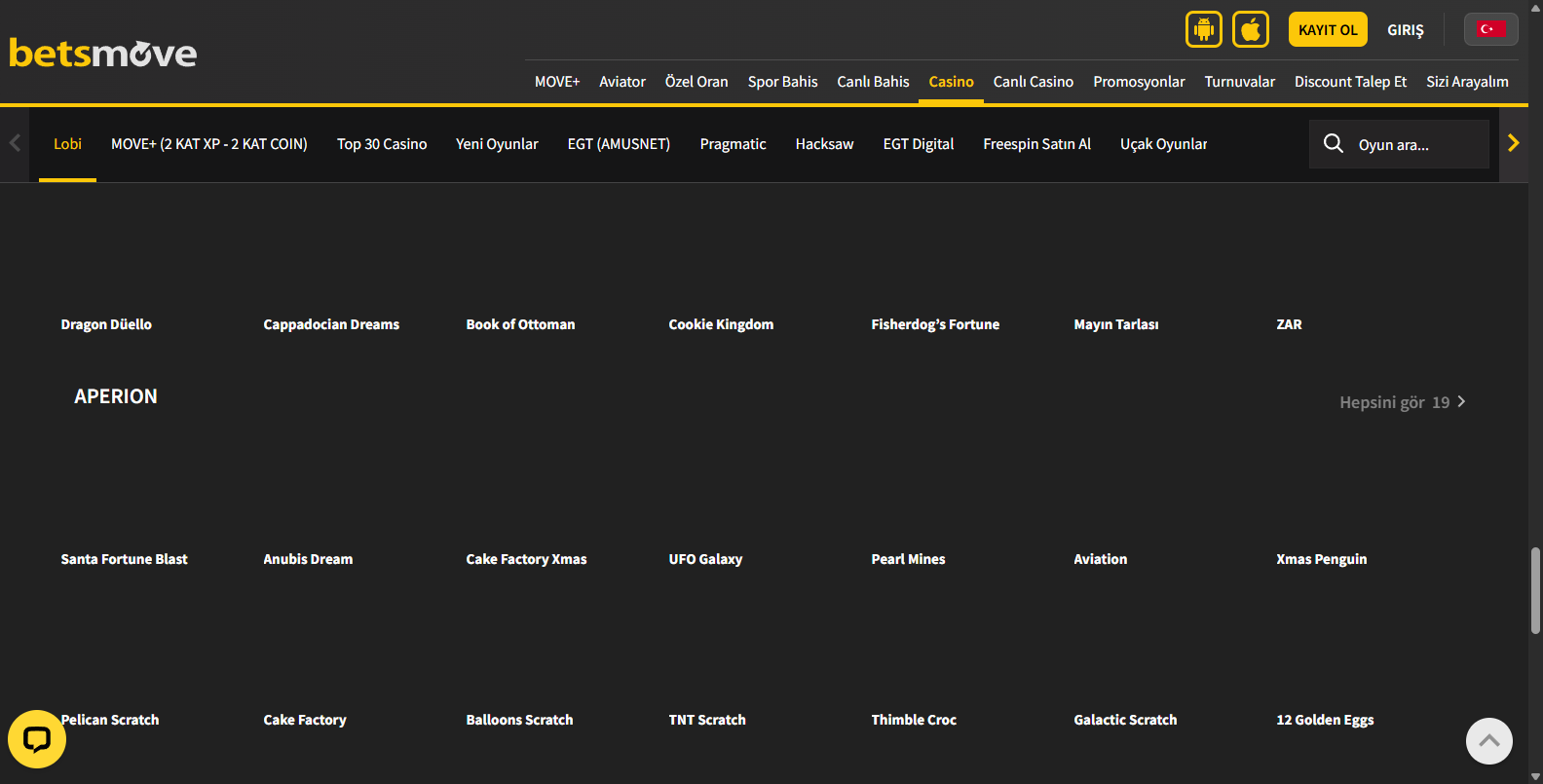The image size is (1543, 784).
Task: Switch to Hacksaw tab
Action: [x=825, y=144]
